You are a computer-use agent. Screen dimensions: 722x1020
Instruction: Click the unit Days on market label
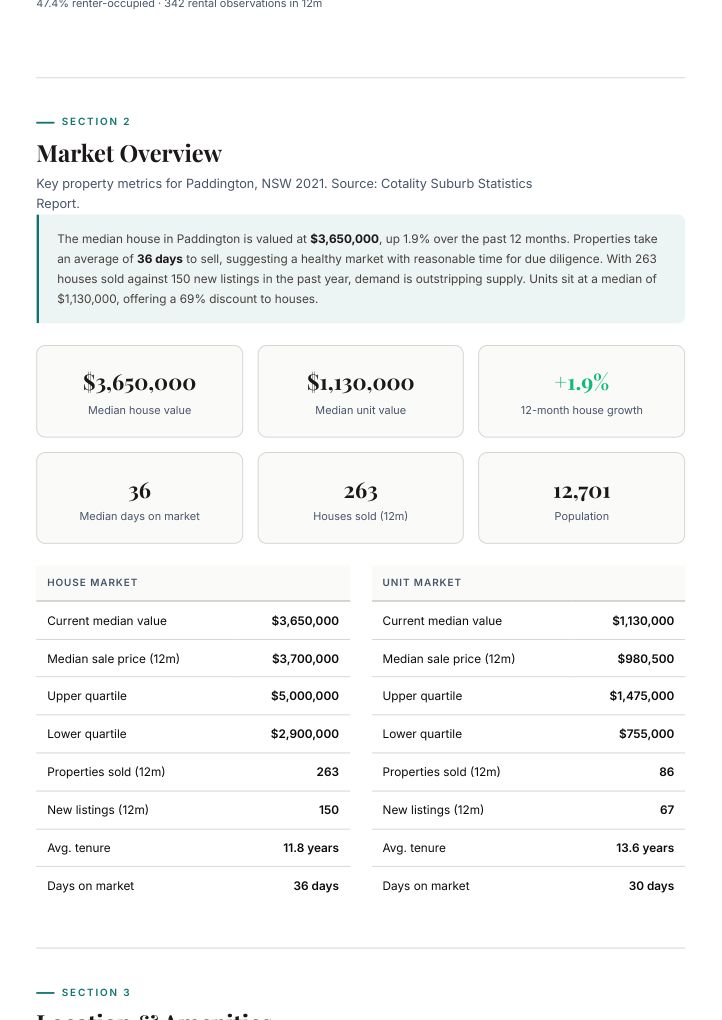pyautogui.click(x=426, y=886)
